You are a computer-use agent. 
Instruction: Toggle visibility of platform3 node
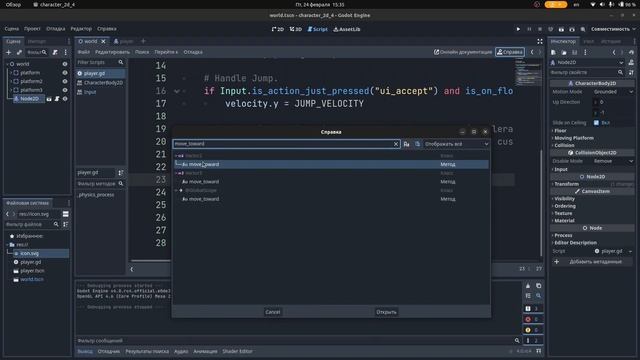(x=65, y=90)
